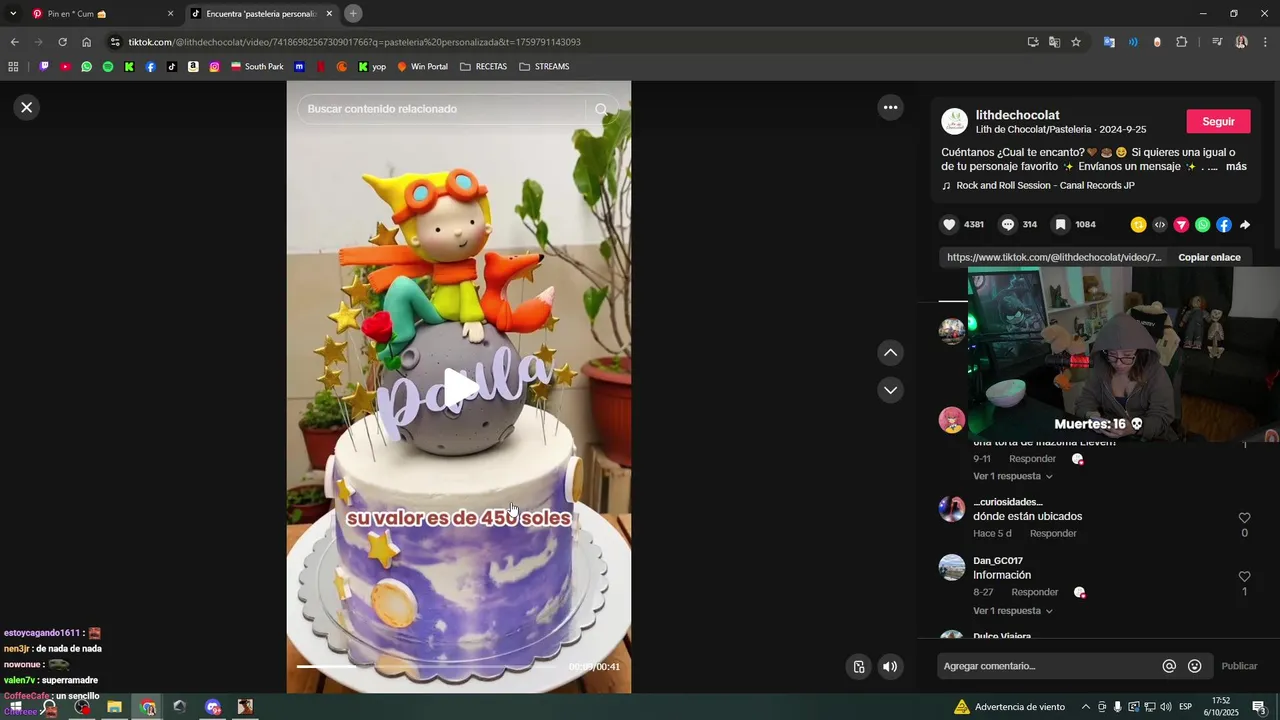Open tab search dropdown arrow
Screen dimensions: 1280x720
point(13,14)
